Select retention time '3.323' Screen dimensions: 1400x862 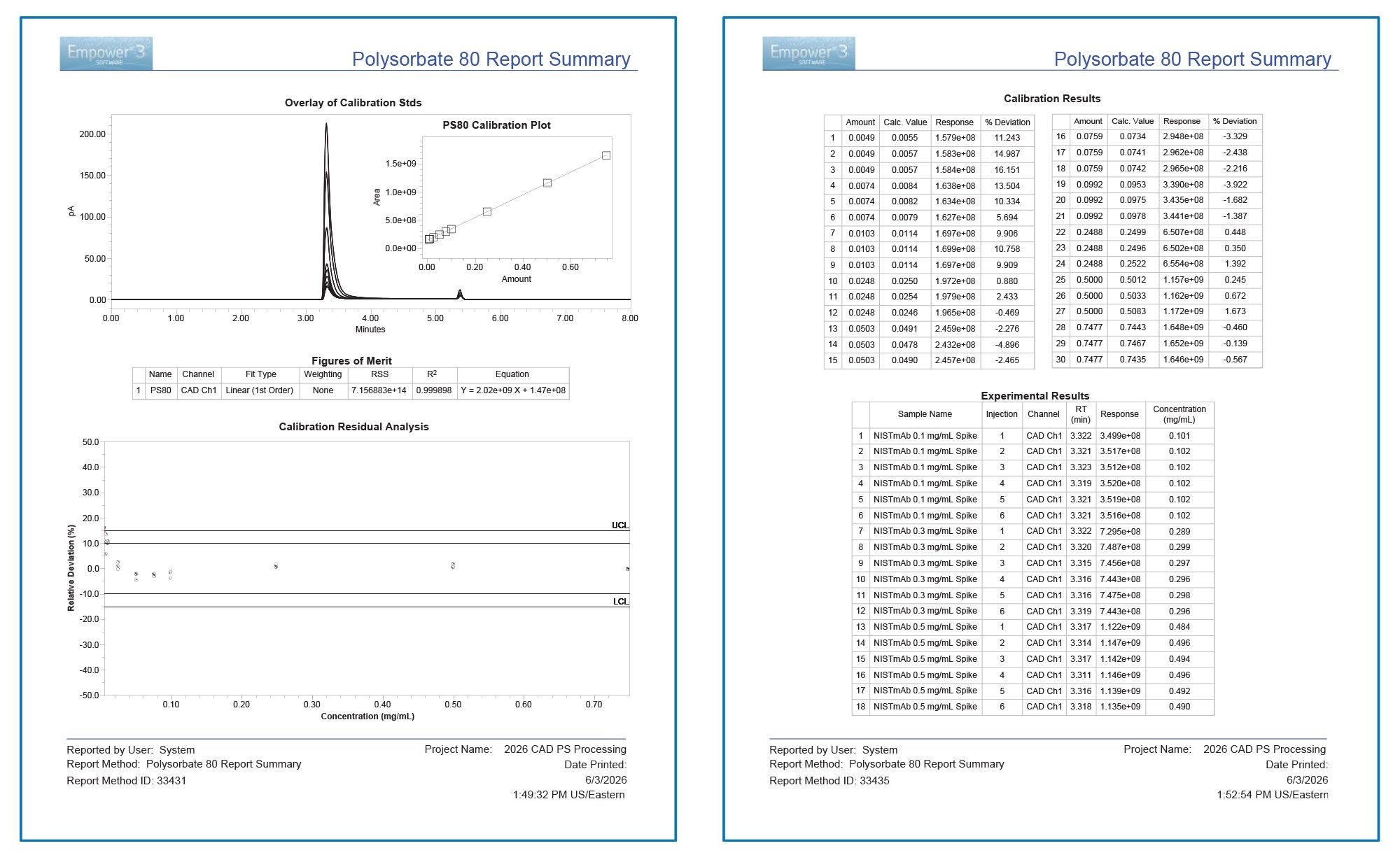[x=1081, y=467]
